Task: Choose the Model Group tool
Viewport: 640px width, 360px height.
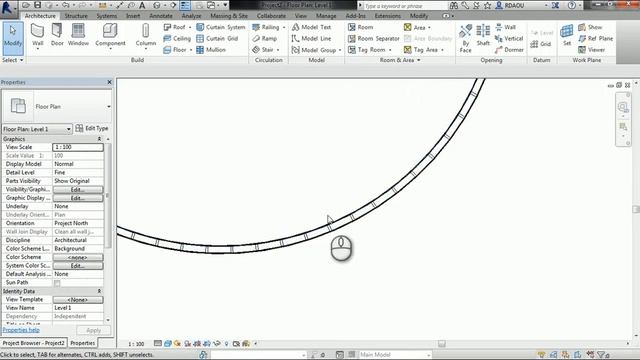Action: coord(314,50)
